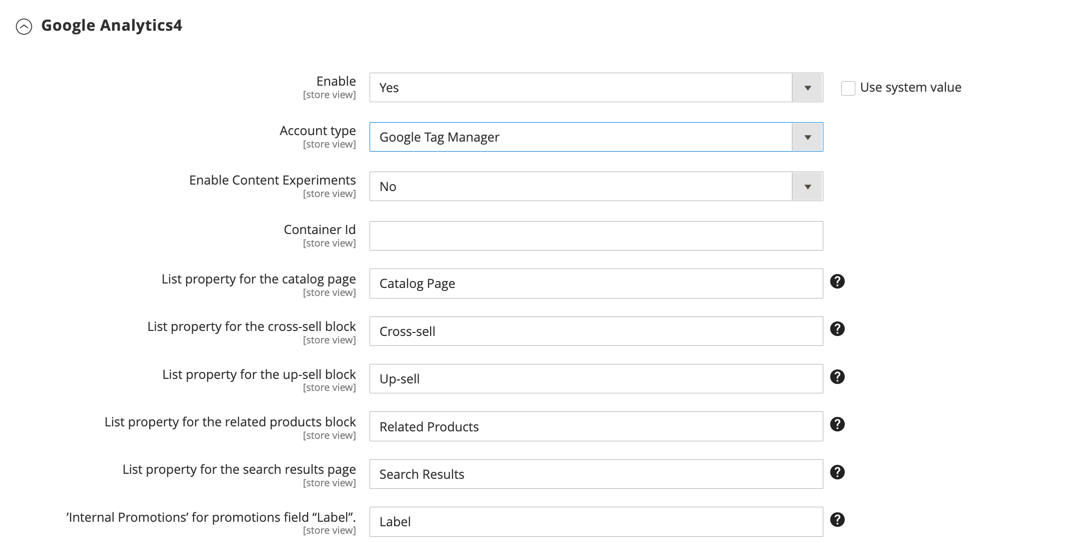Click help icon beside Cross-sell field

coord(837,329)
